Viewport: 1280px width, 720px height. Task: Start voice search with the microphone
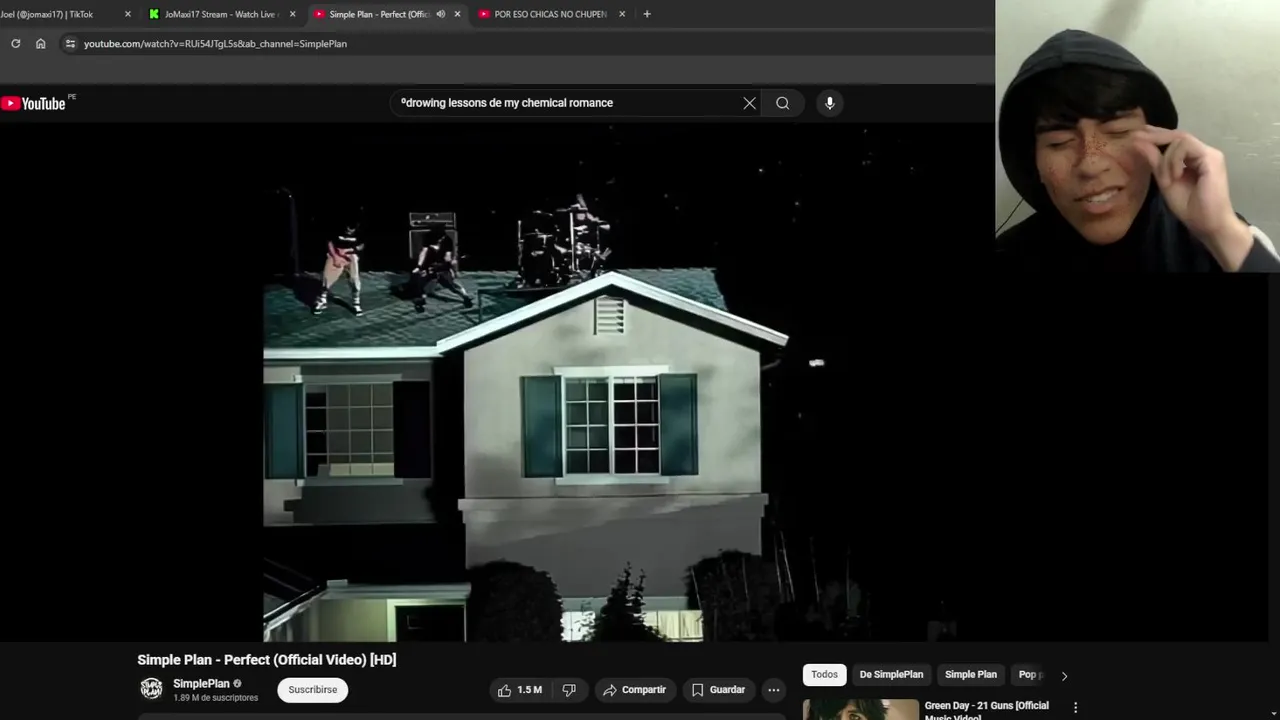click(x=829, y=103)
